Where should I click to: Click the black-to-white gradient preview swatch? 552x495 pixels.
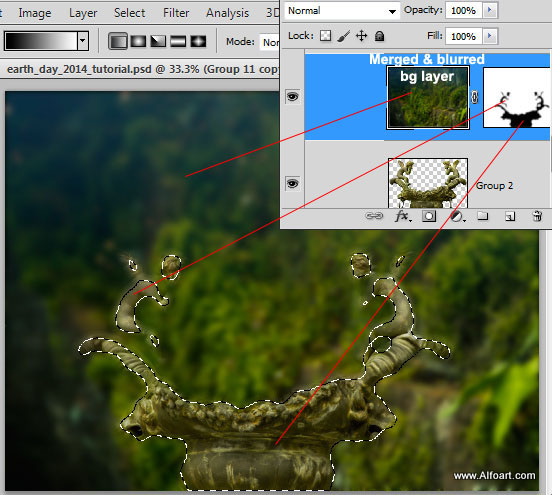41,41
